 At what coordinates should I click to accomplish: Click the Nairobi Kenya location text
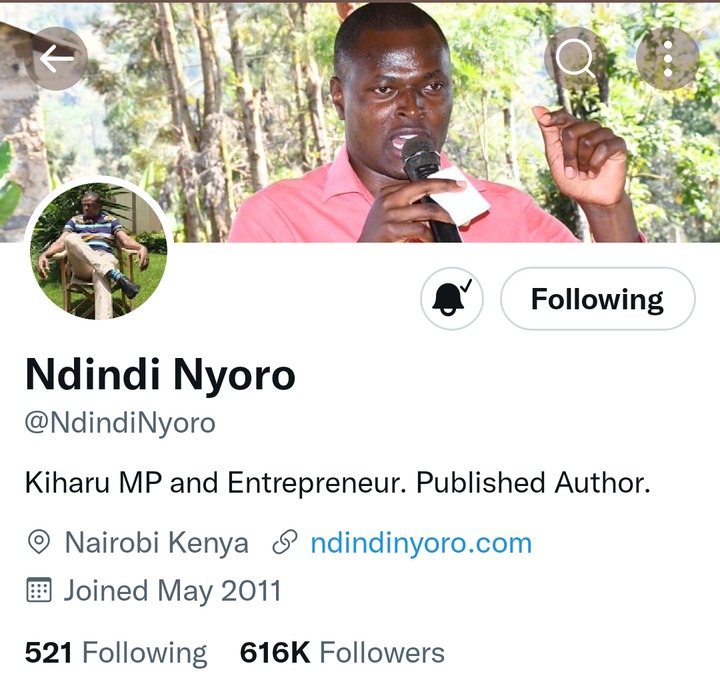pyautogui.click(x=157, y=543)
